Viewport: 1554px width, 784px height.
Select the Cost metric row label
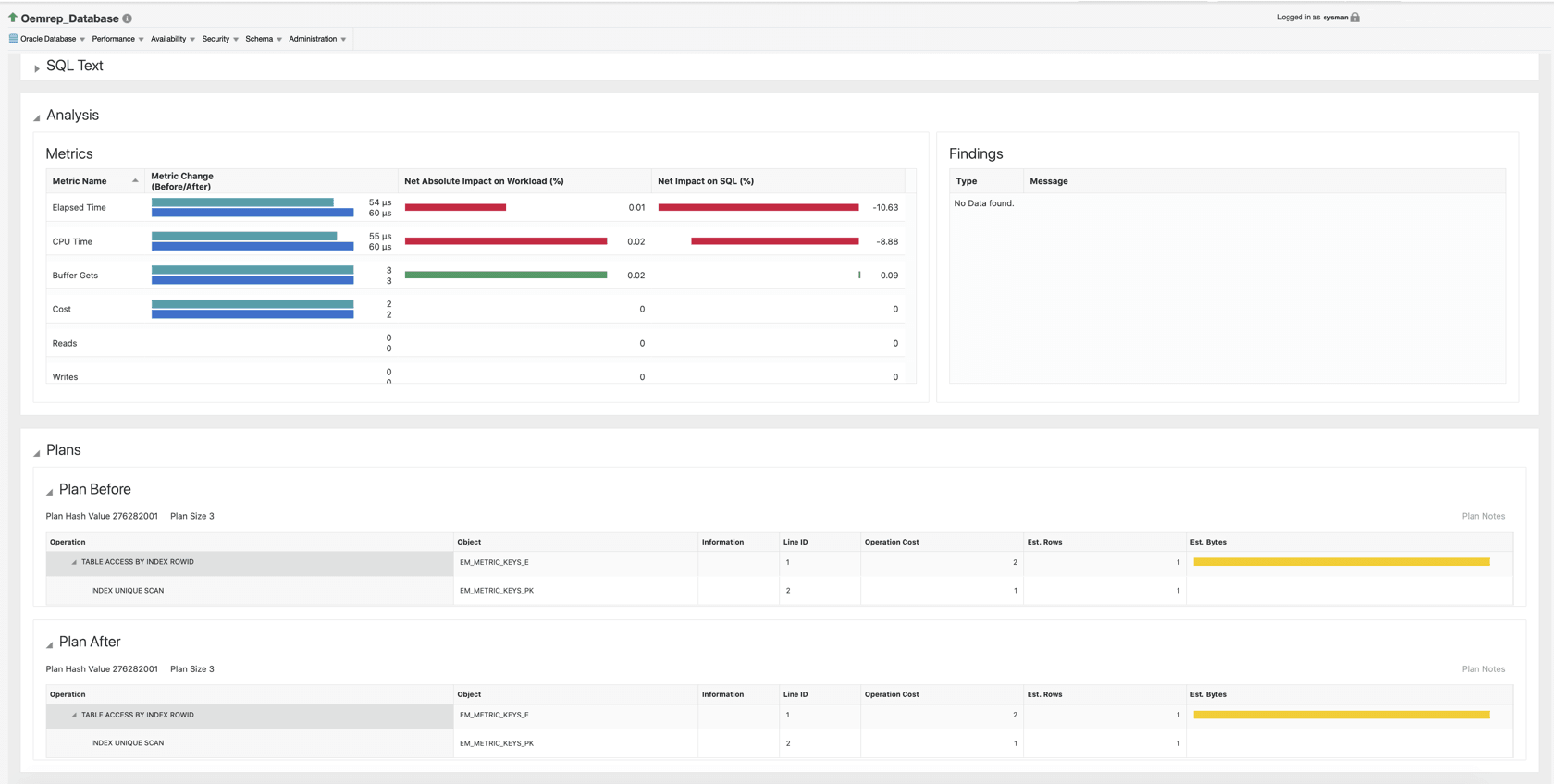click(62, 310)
